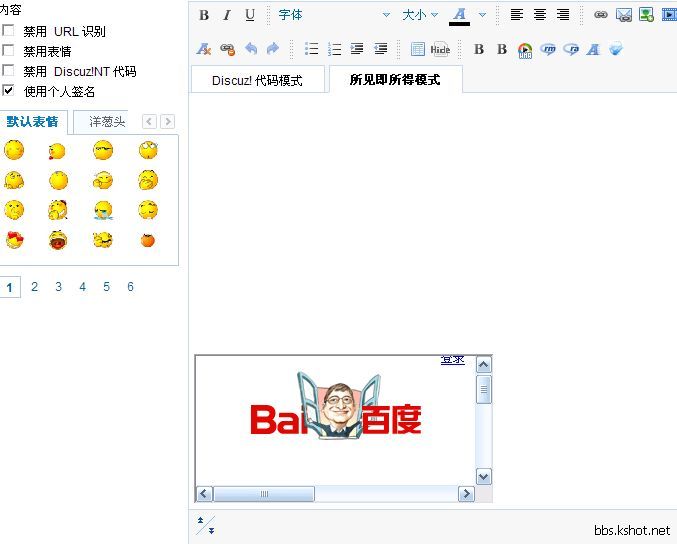Viewport: 677px width, 544px height.
Task: Insert Hide tag for hidden content
Action: [x=440, y=49]
